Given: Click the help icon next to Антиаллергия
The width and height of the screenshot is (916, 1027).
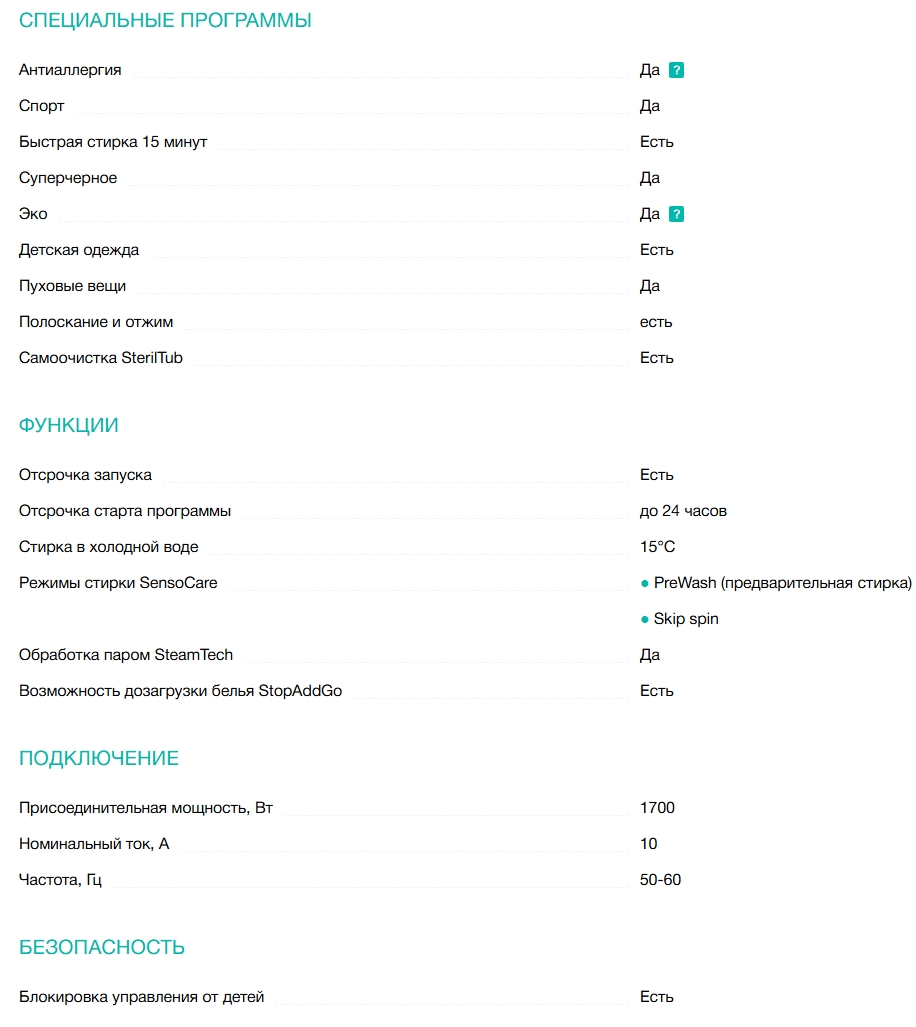Looking at the screenshot, I should (x=677, y=70).
